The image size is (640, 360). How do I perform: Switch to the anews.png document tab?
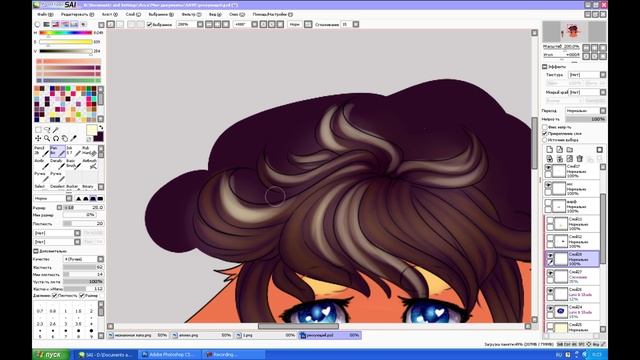[x=202, y=335]
